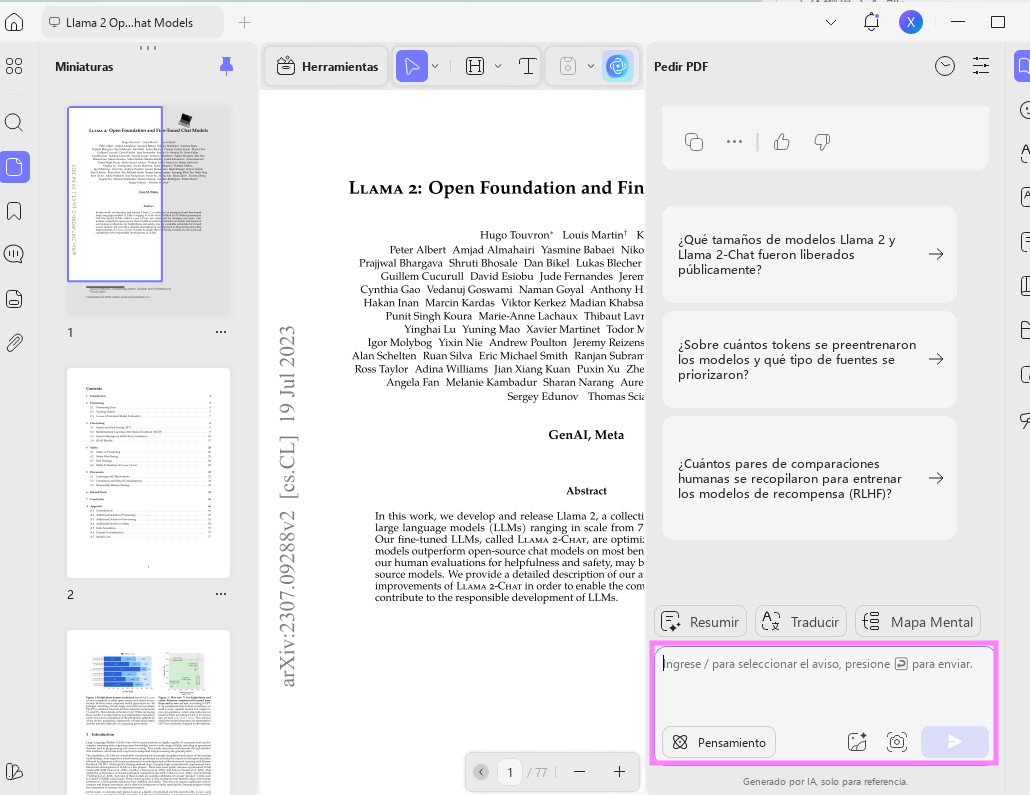This screenshot has height=795, width=1030.
Task: Open more options for thumbnail 1
Action: tap(221, 332)
